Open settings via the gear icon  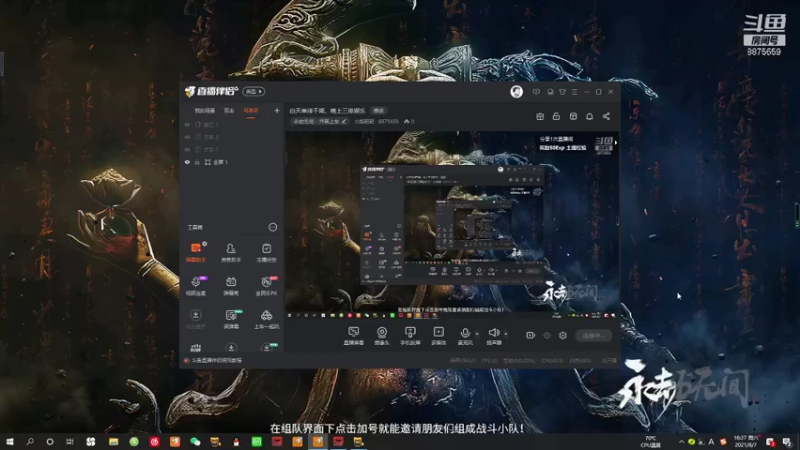tap(563, 335)
